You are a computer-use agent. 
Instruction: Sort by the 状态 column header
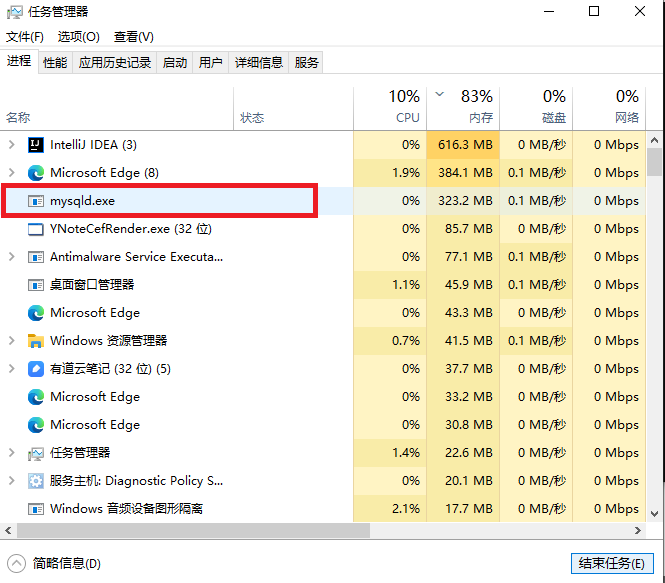(293, 108)
